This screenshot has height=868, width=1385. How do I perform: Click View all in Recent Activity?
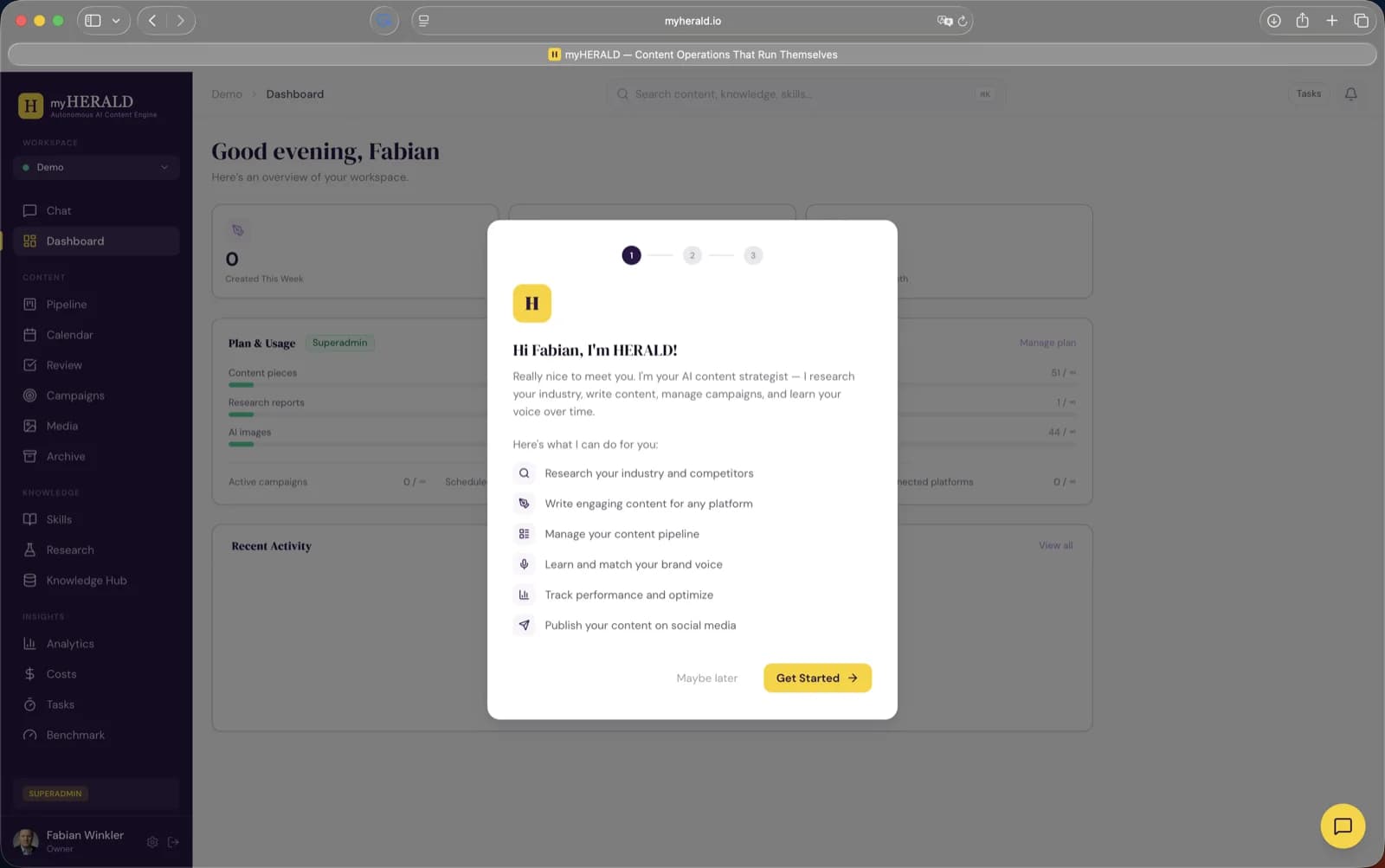click(1055, 545)
